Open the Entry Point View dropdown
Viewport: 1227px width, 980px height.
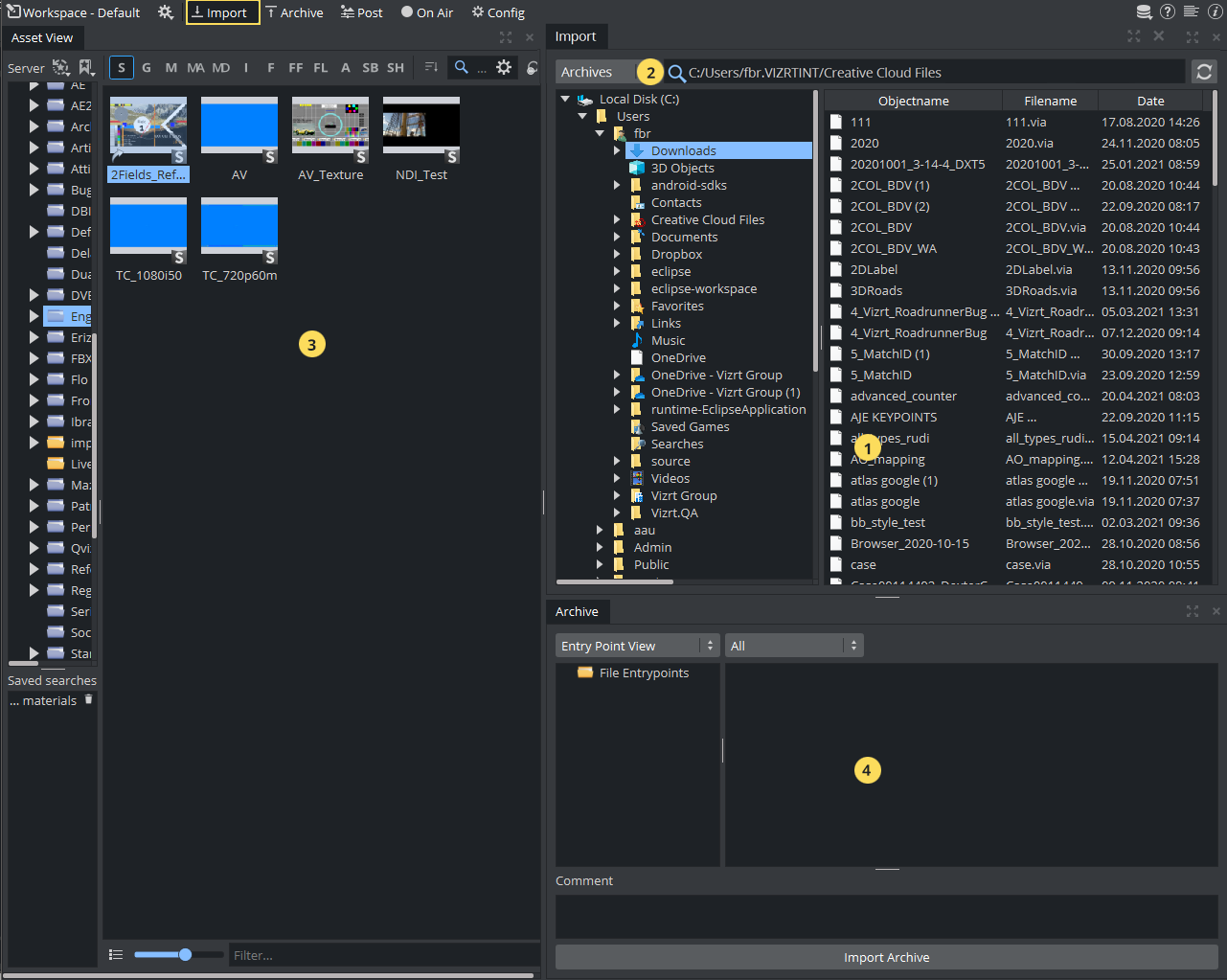[637, 646]
